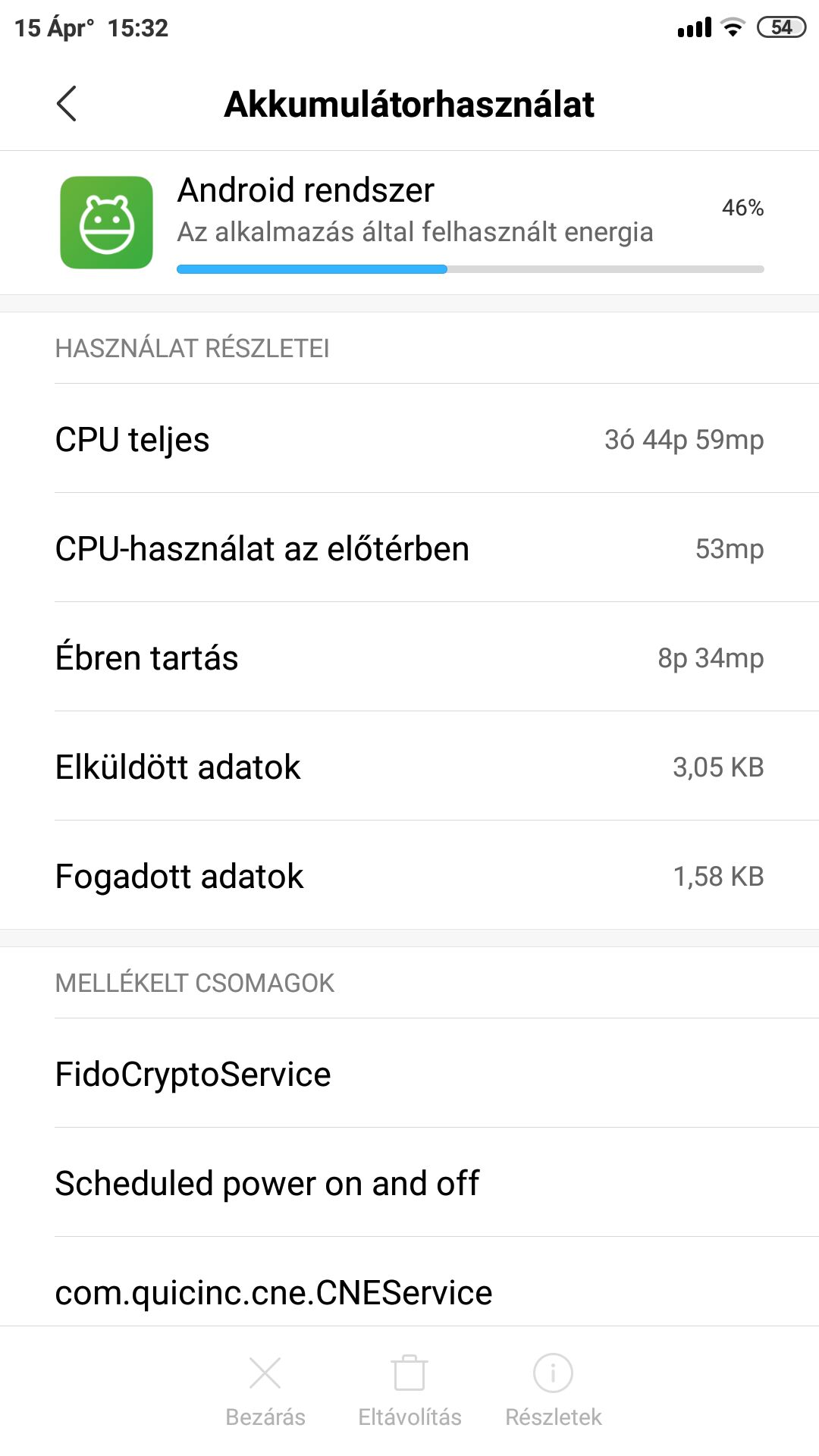Tap the Android rendszer title text
This screenshot has width=819, height=1456.
(306, 190)
